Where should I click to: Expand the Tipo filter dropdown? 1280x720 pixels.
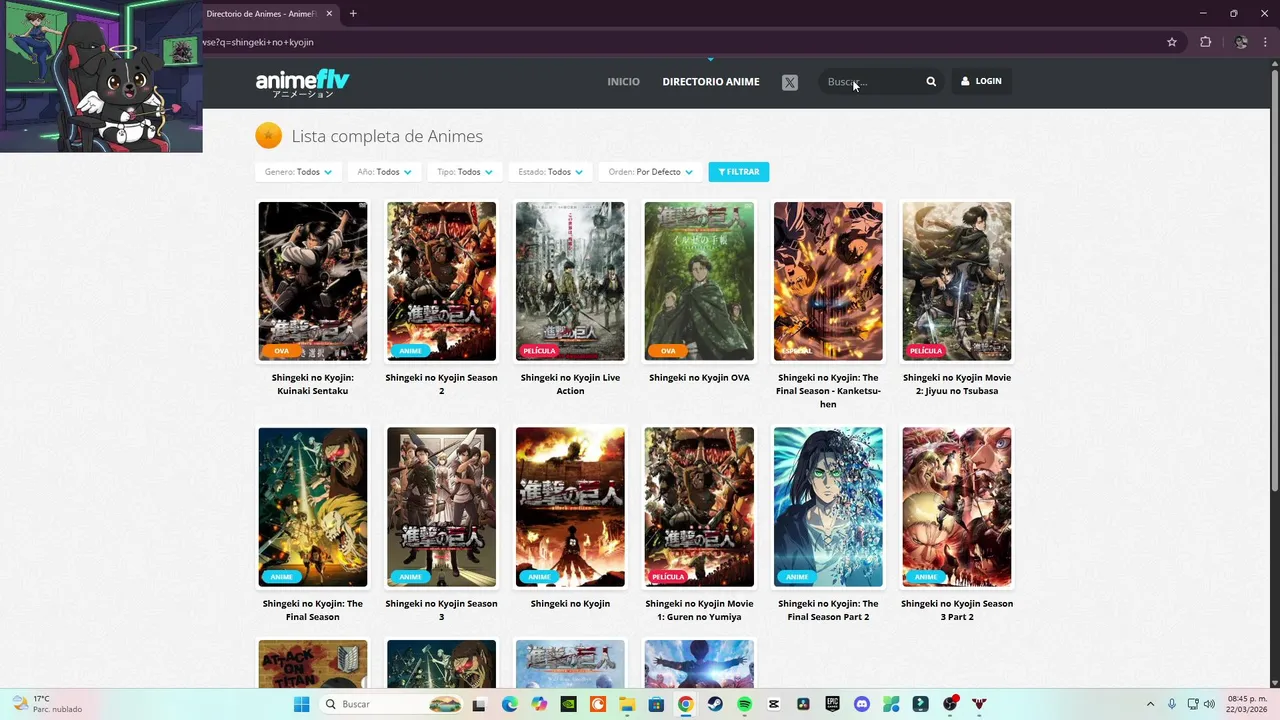pos(465,172)
